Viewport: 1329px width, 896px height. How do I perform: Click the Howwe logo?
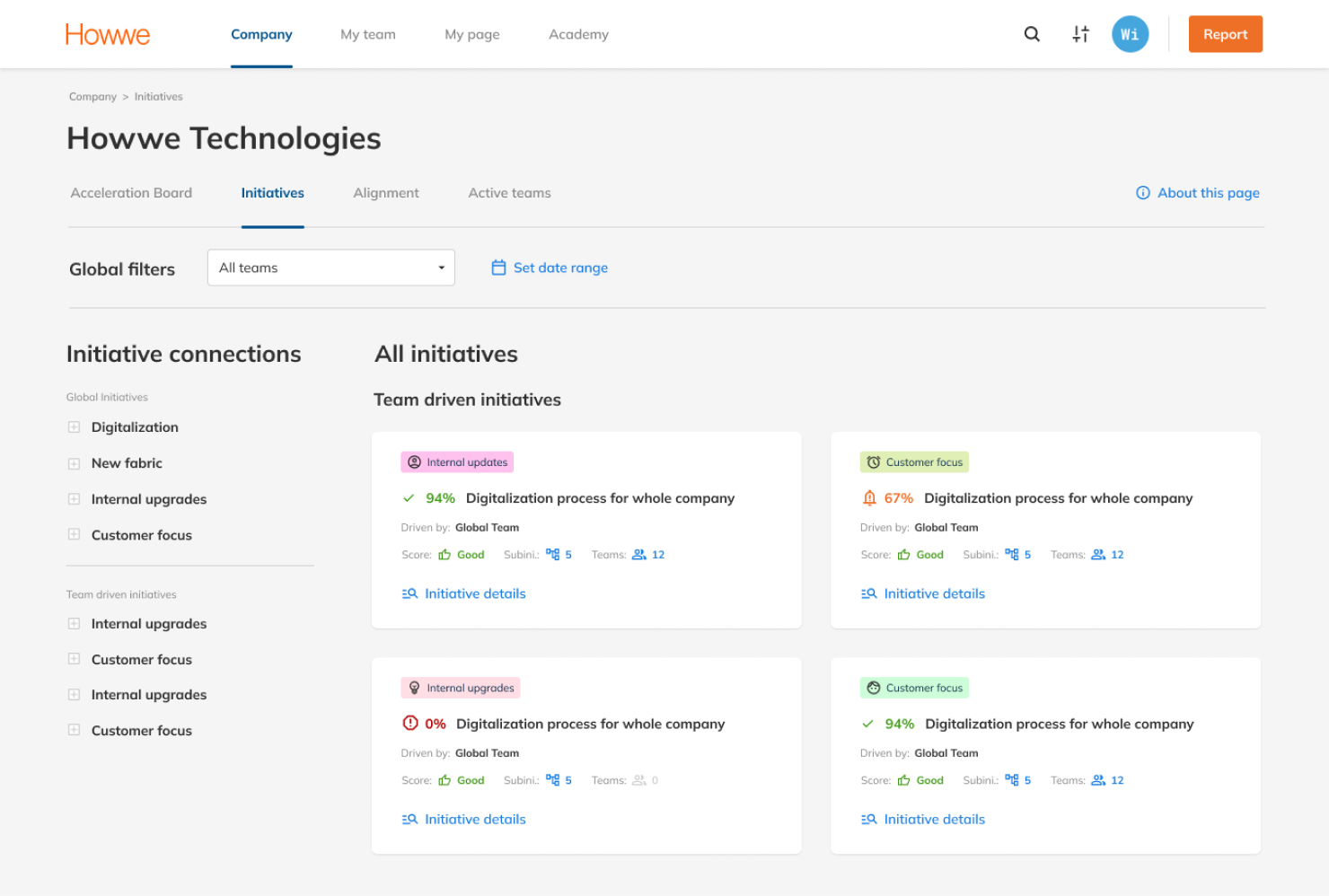tap(107, 34)
